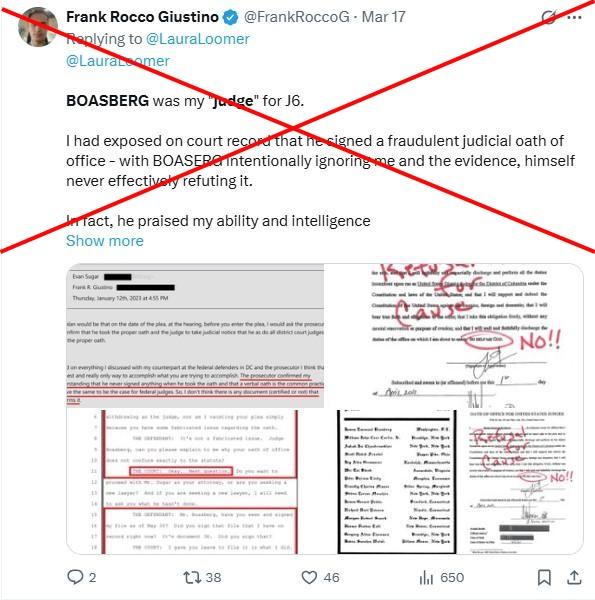Click the @LauraLoomer mention in tweet body
This screenshot has width=595, height=600.
[x=118, y=61]
